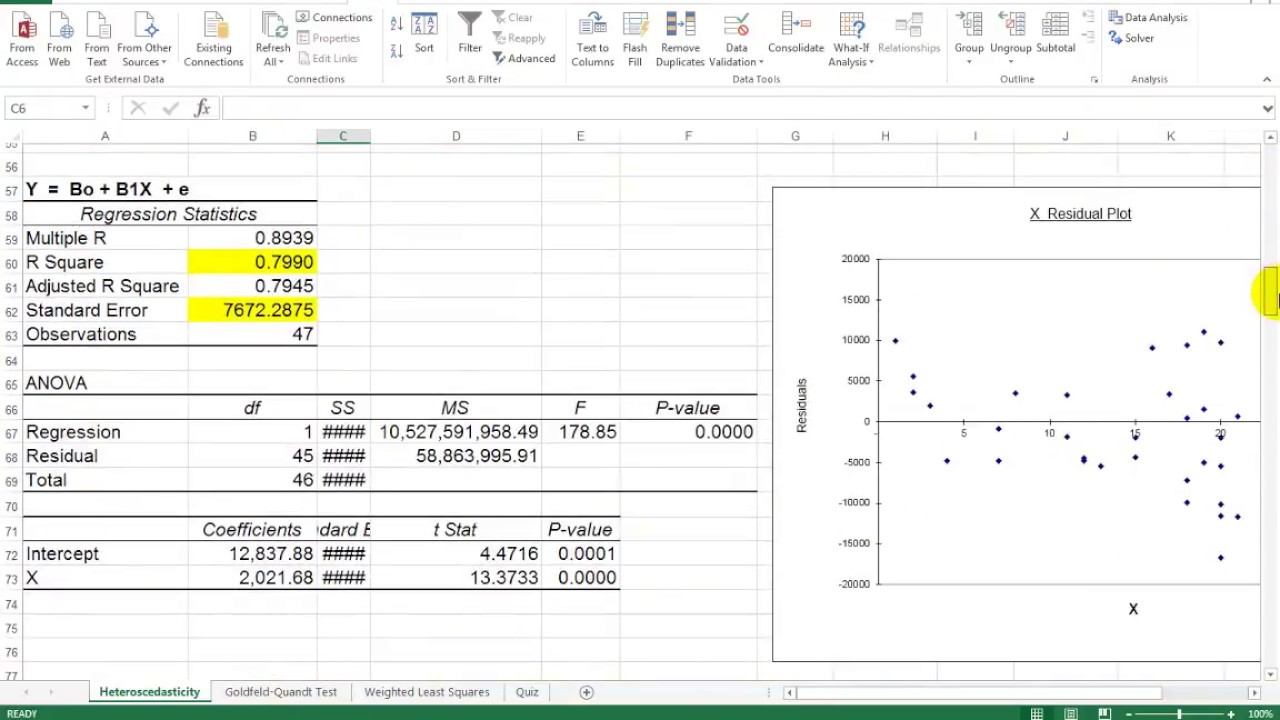Open the Consolidate tool
This screenshot has height=720, width=1280.
[796, 34]
